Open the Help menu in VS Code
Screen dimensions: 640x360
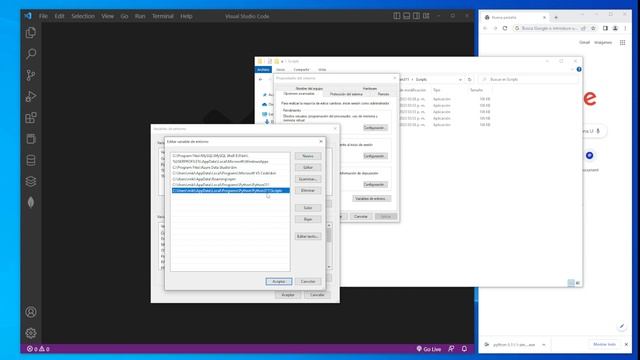point(186,16)
